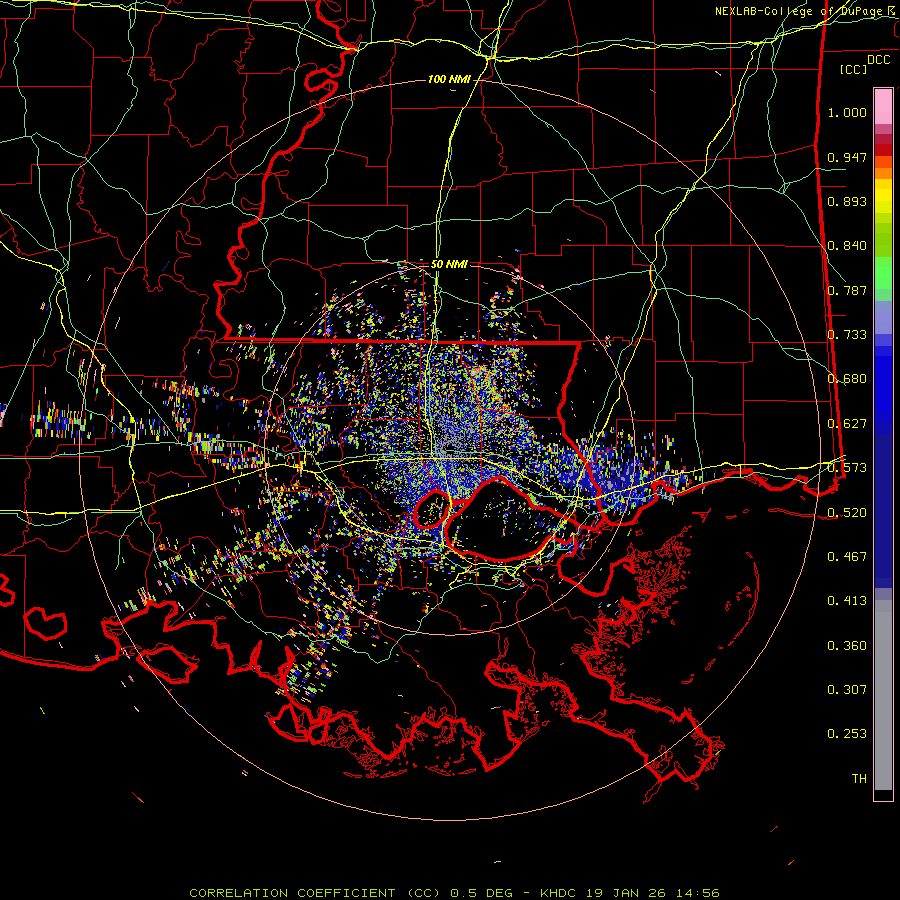Select the 0.627 scale value
The height and width of the screenshot is (900, 900).
pyautogui.click(x=847, y=424)
